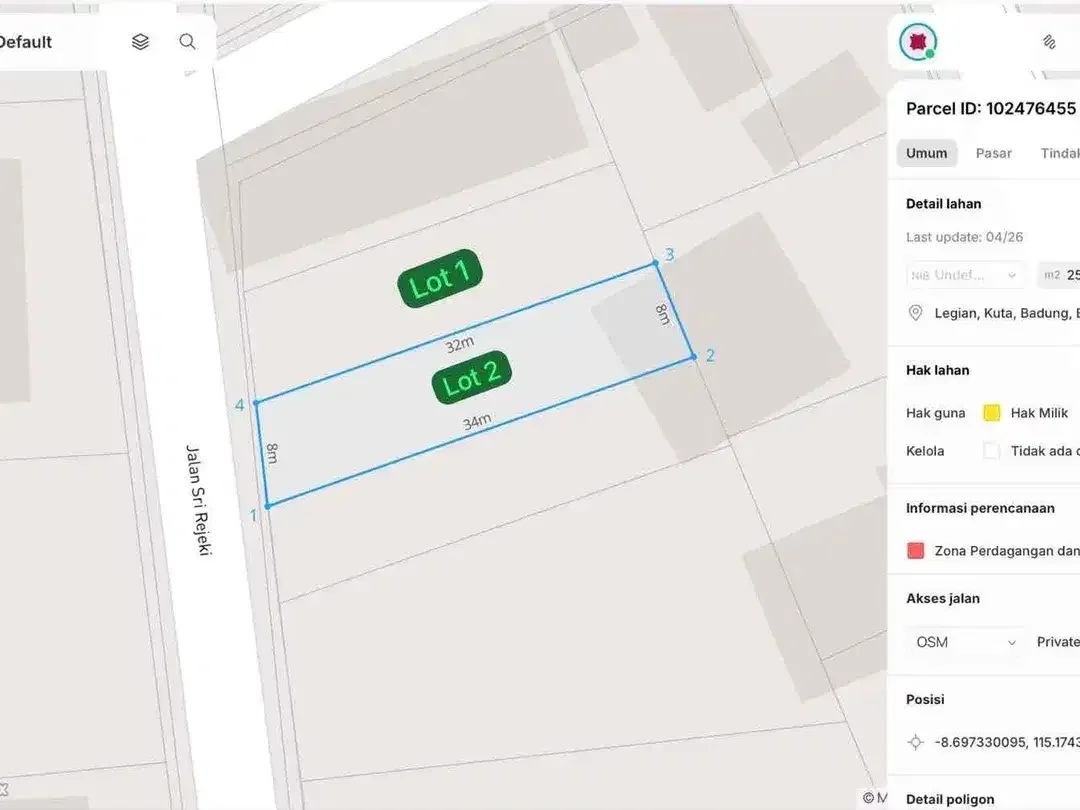Select the Lot 1 label

pos(440,278)
